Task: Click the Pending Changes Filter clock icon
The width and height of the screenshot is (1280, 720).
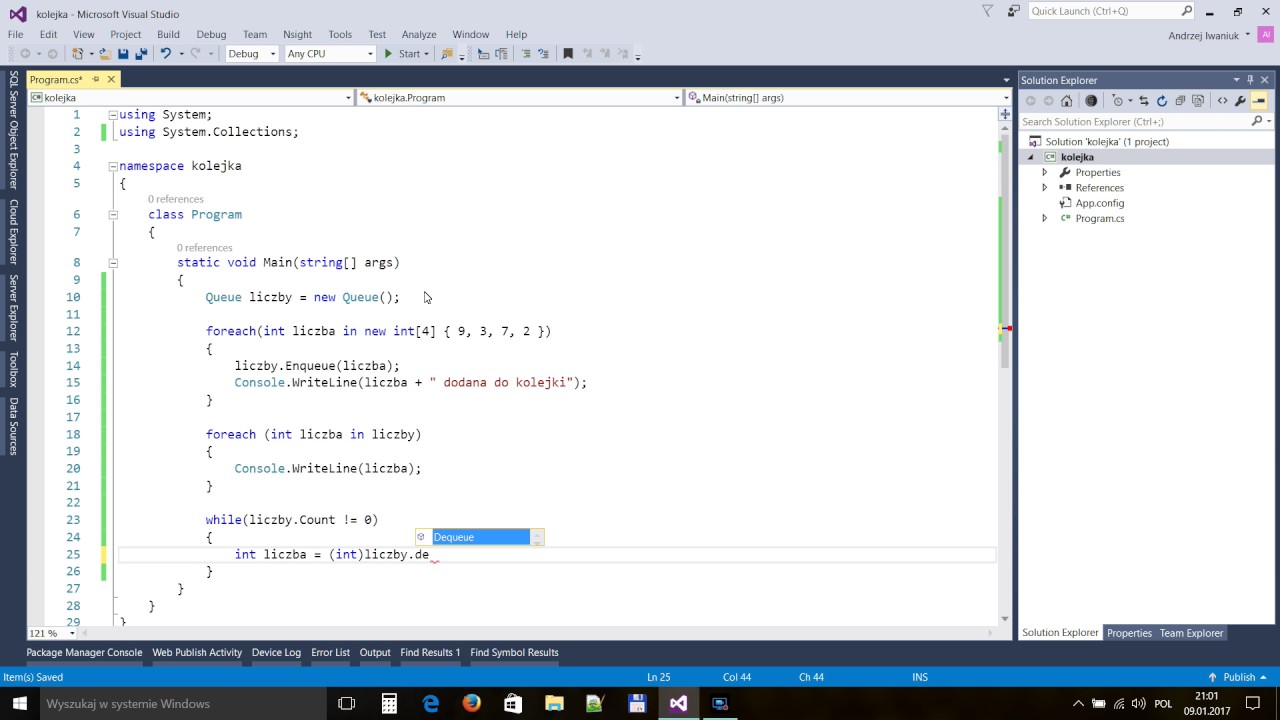Action: [x=1117, y=101]
